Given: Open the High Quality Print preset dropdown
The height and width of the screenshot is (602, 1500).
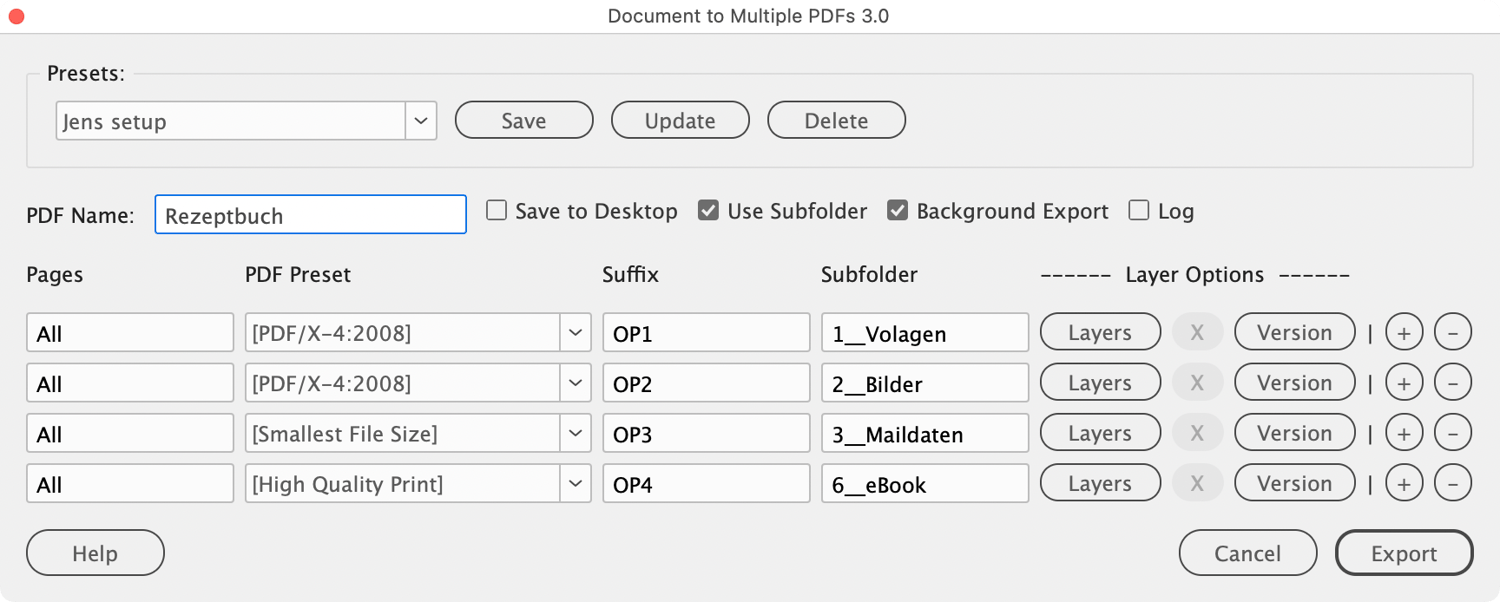Looking at the screenshot, I should pyautogui.click(x=575, y=484).
